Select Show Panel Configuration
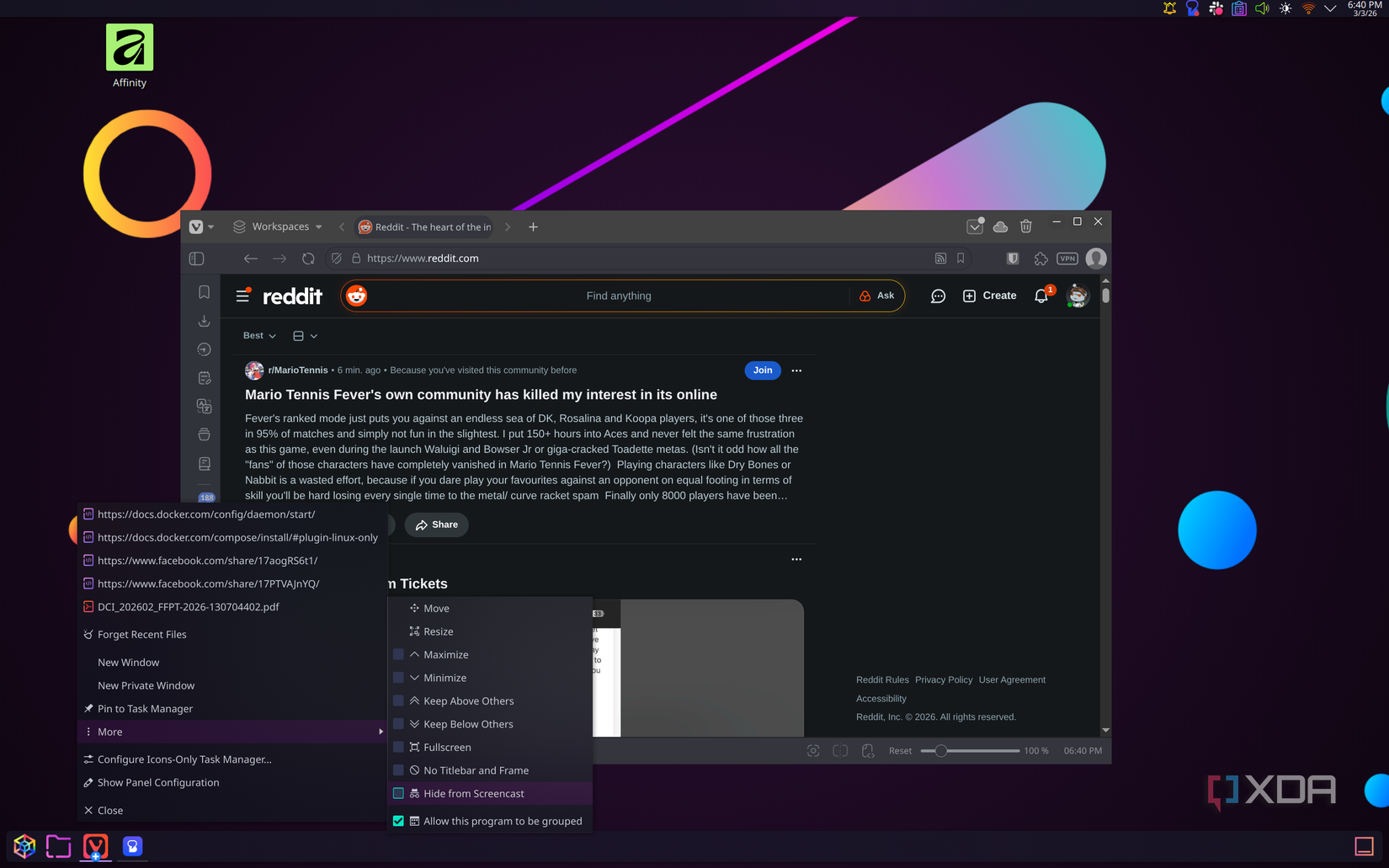The height and width of the screenshot is (868, 1389). coord(231,782)
